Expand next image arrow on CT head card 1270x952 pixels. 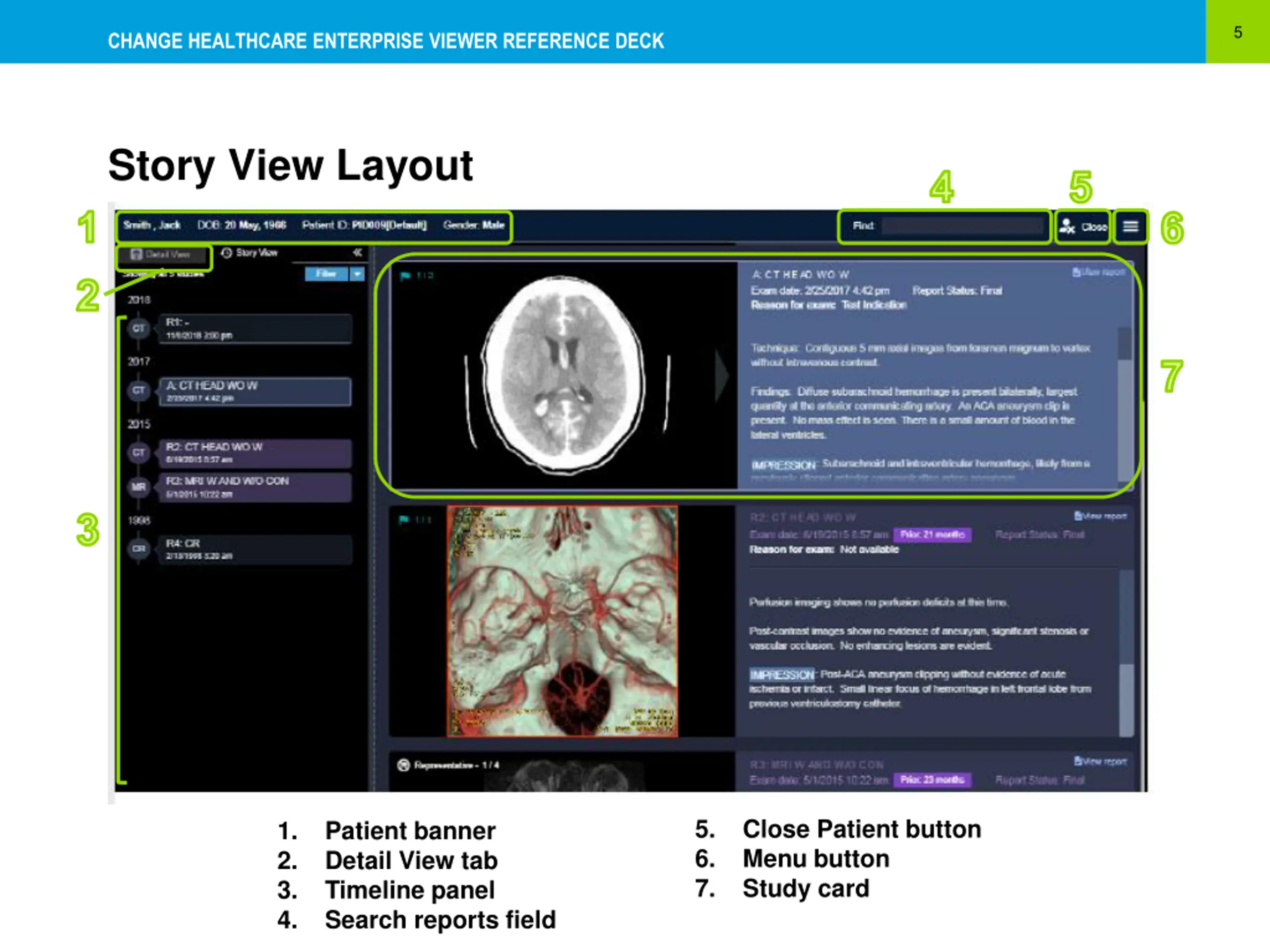pyautogui.click(x=721, y=376)
